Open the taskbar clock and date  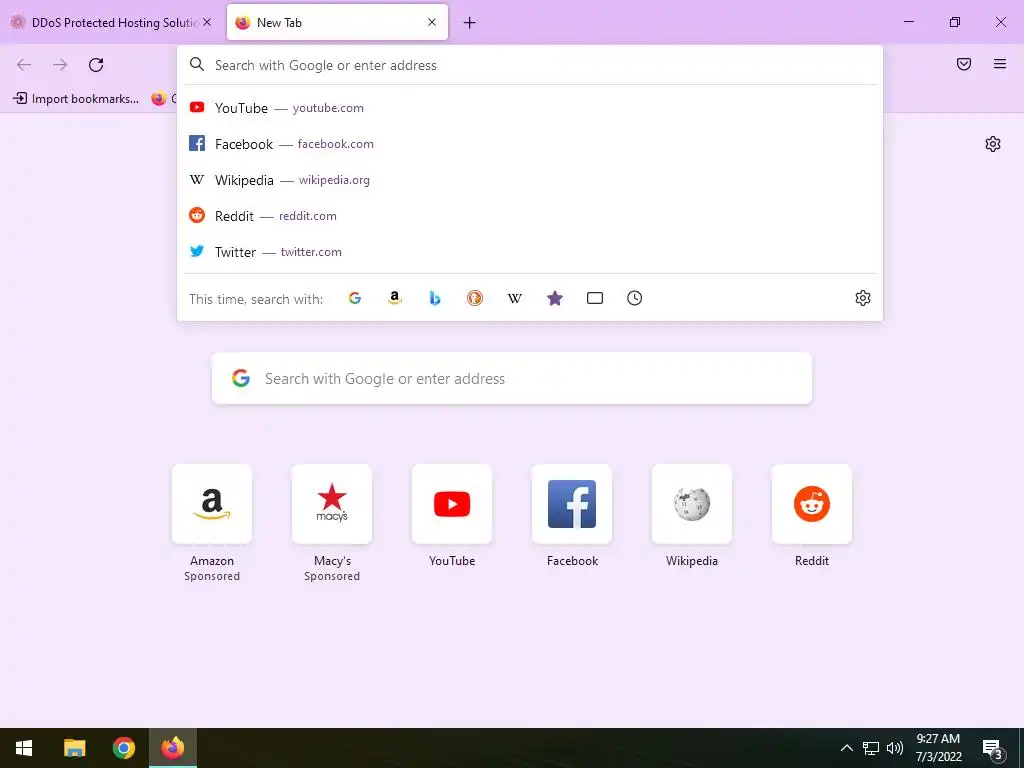click(938, 748)
